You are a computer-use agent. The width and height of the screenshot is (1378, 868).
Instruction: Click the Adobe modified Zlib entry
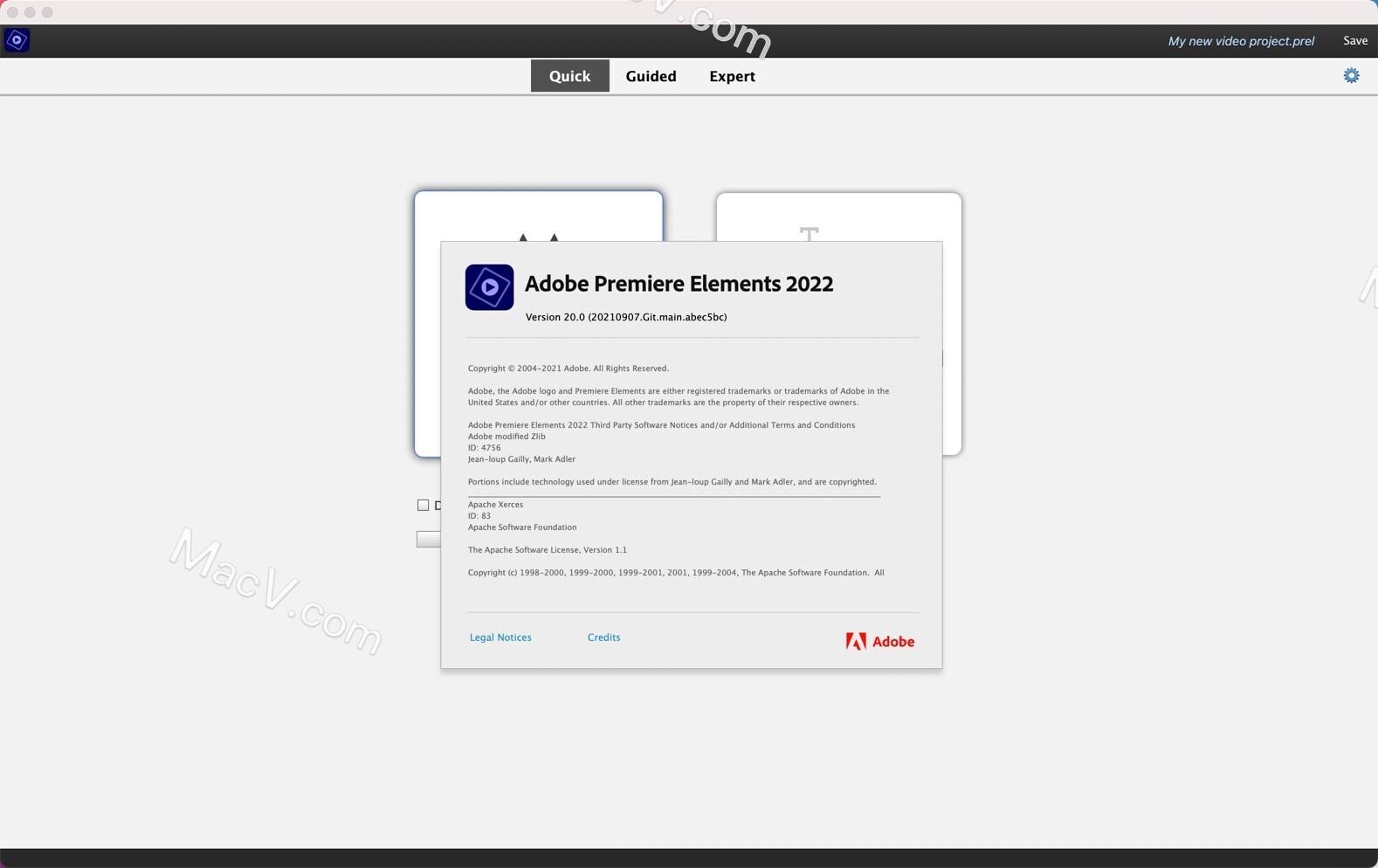[x=506, y=437]
